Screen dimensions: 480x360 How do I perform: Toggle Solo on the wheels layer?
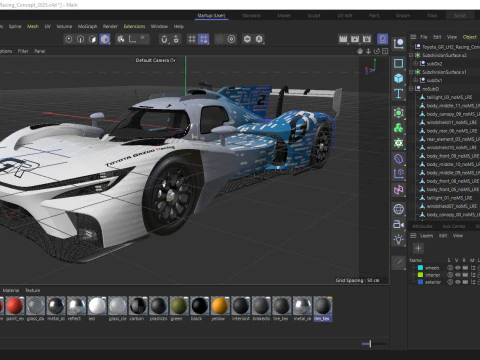[450, 268]
